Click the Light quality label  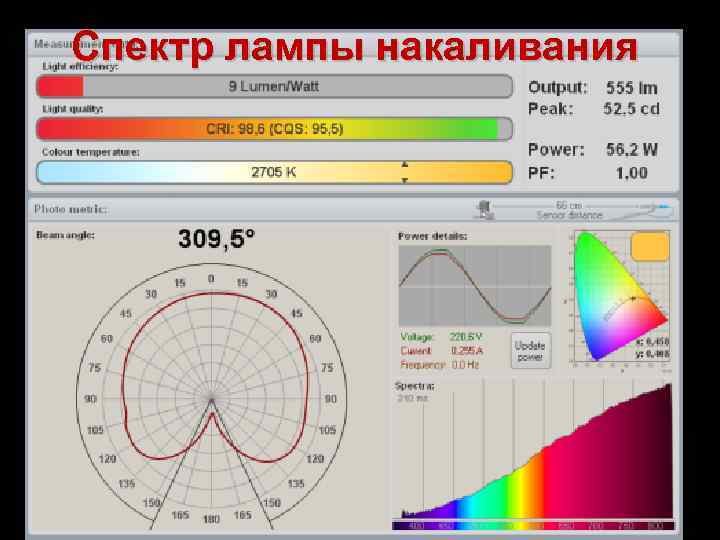(73, 109)
